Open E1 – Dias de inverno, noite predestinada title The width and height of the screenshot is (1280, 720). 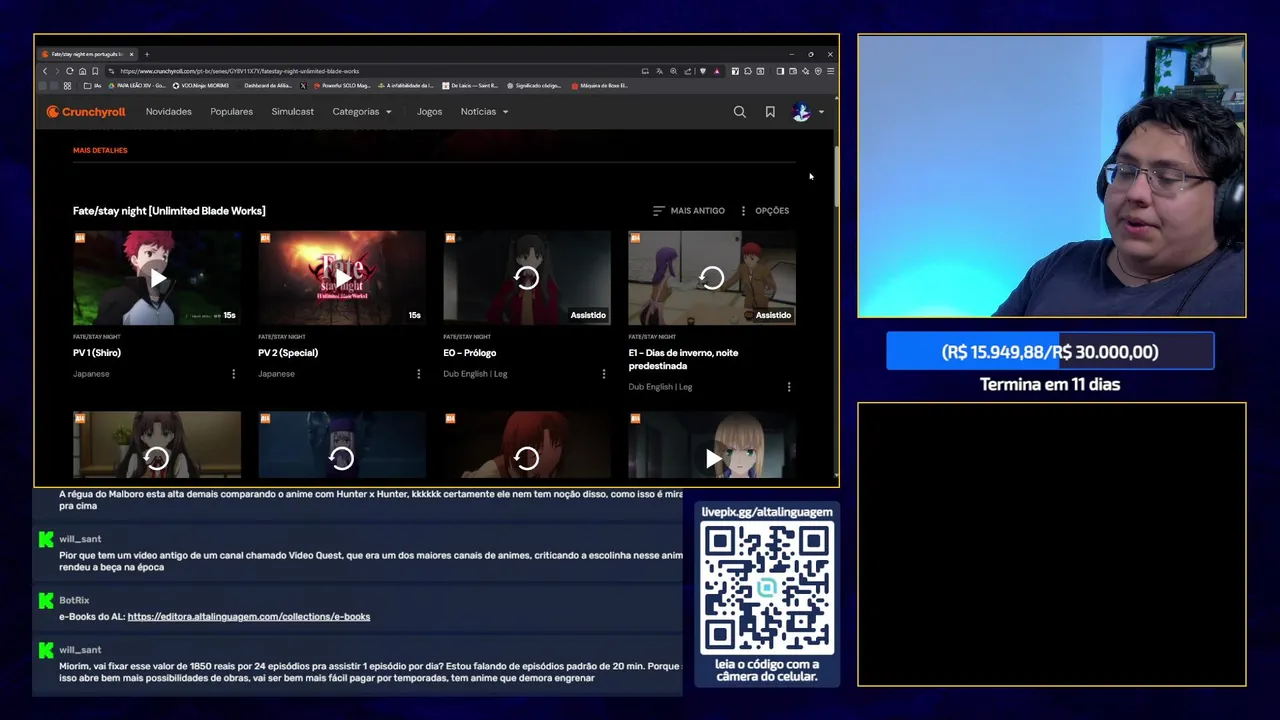point(683,359)
